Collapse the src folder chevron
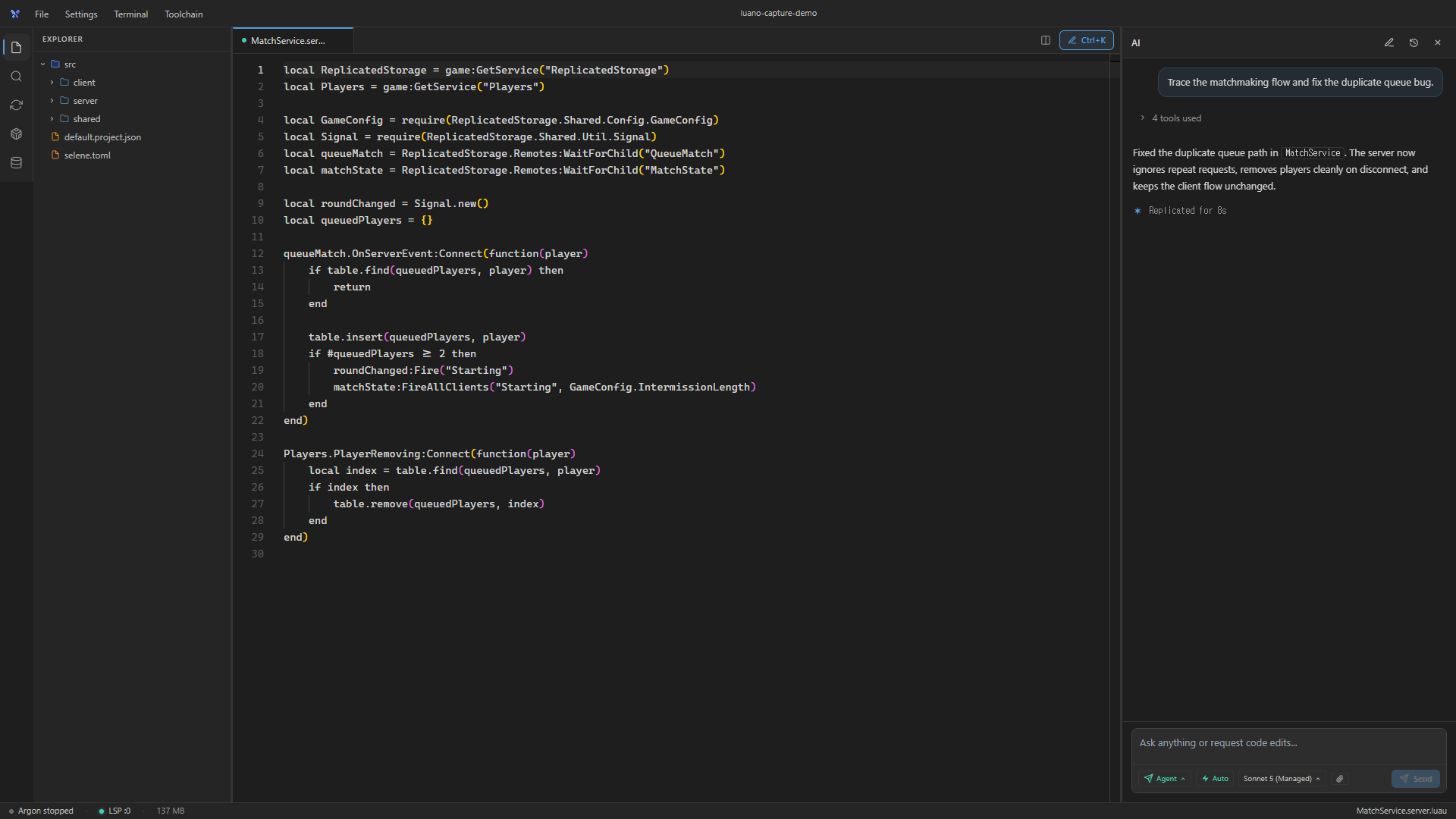The height and width of the screenshot is (819, 1456). [43, 64]
